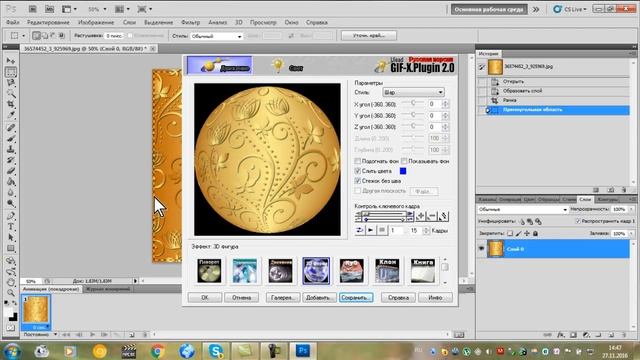Add a key frame in plugin dialog

[x=420, y=216]
